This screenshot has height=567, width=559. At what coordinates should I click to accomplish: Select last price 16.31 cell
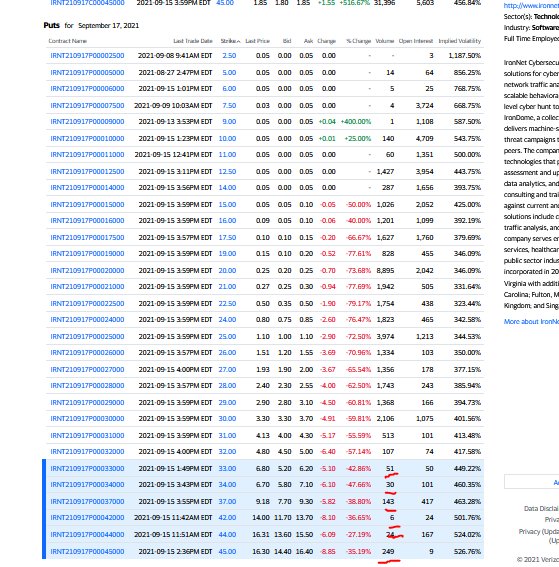pos(261,534)
